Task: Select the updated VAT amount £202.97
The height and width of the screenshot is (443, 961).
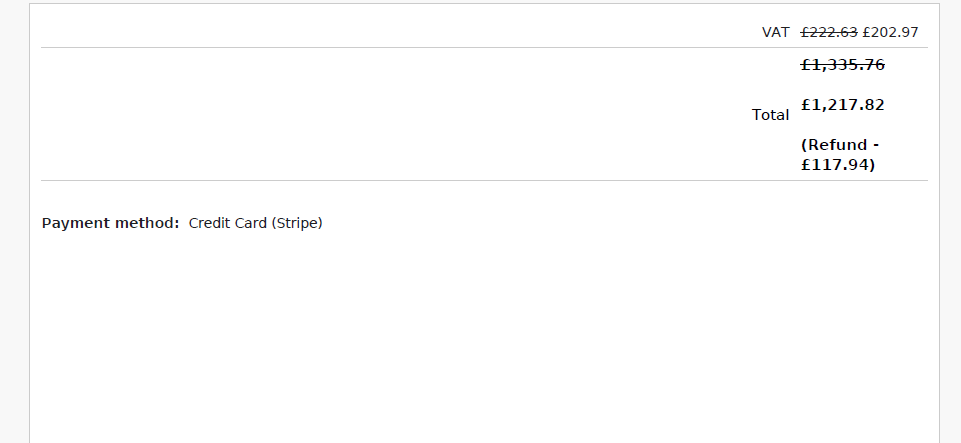Action: pos(890,32)
